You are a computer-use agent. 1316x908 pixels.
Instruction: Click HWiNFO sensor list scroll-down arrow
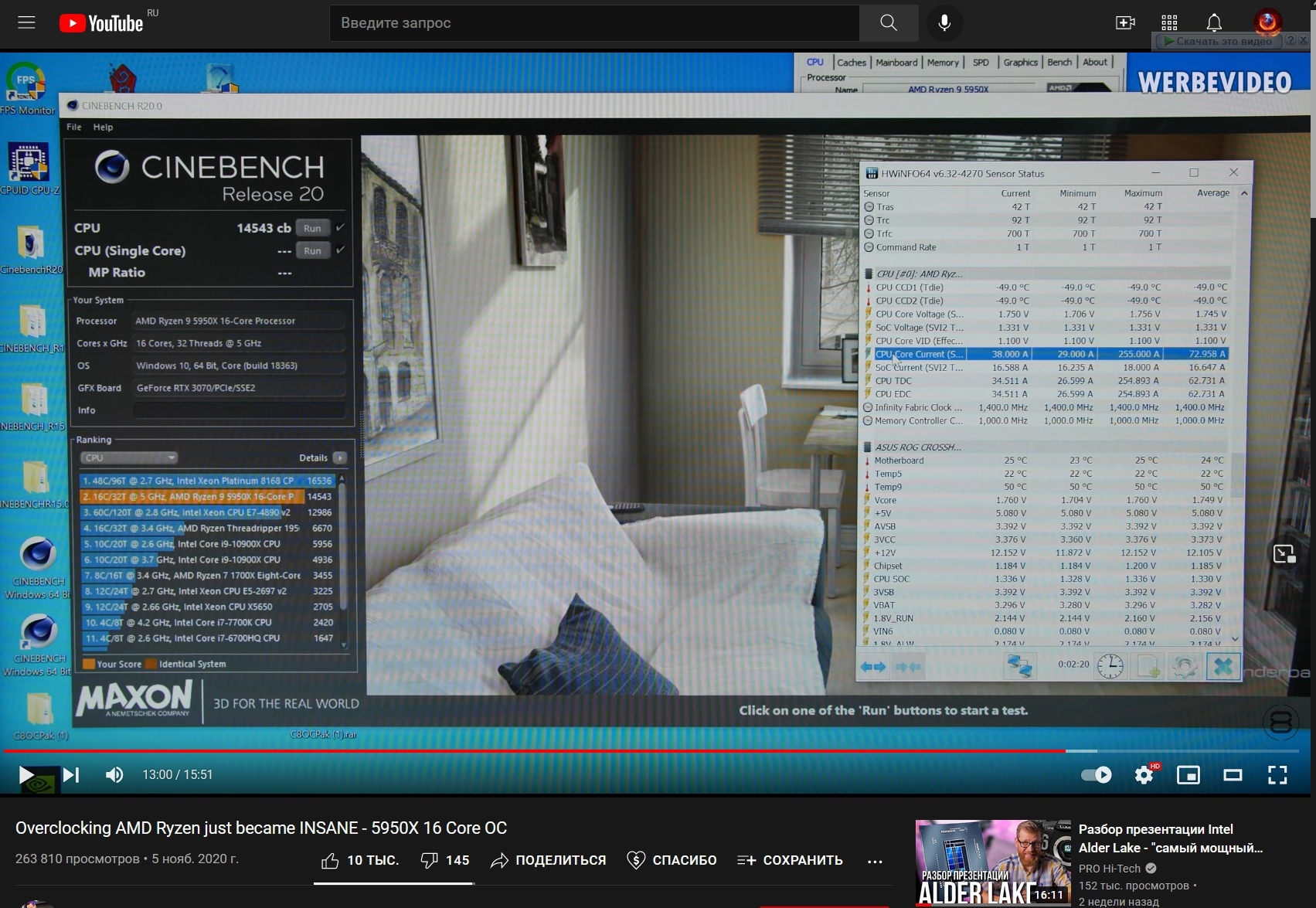click(1235, 639)
